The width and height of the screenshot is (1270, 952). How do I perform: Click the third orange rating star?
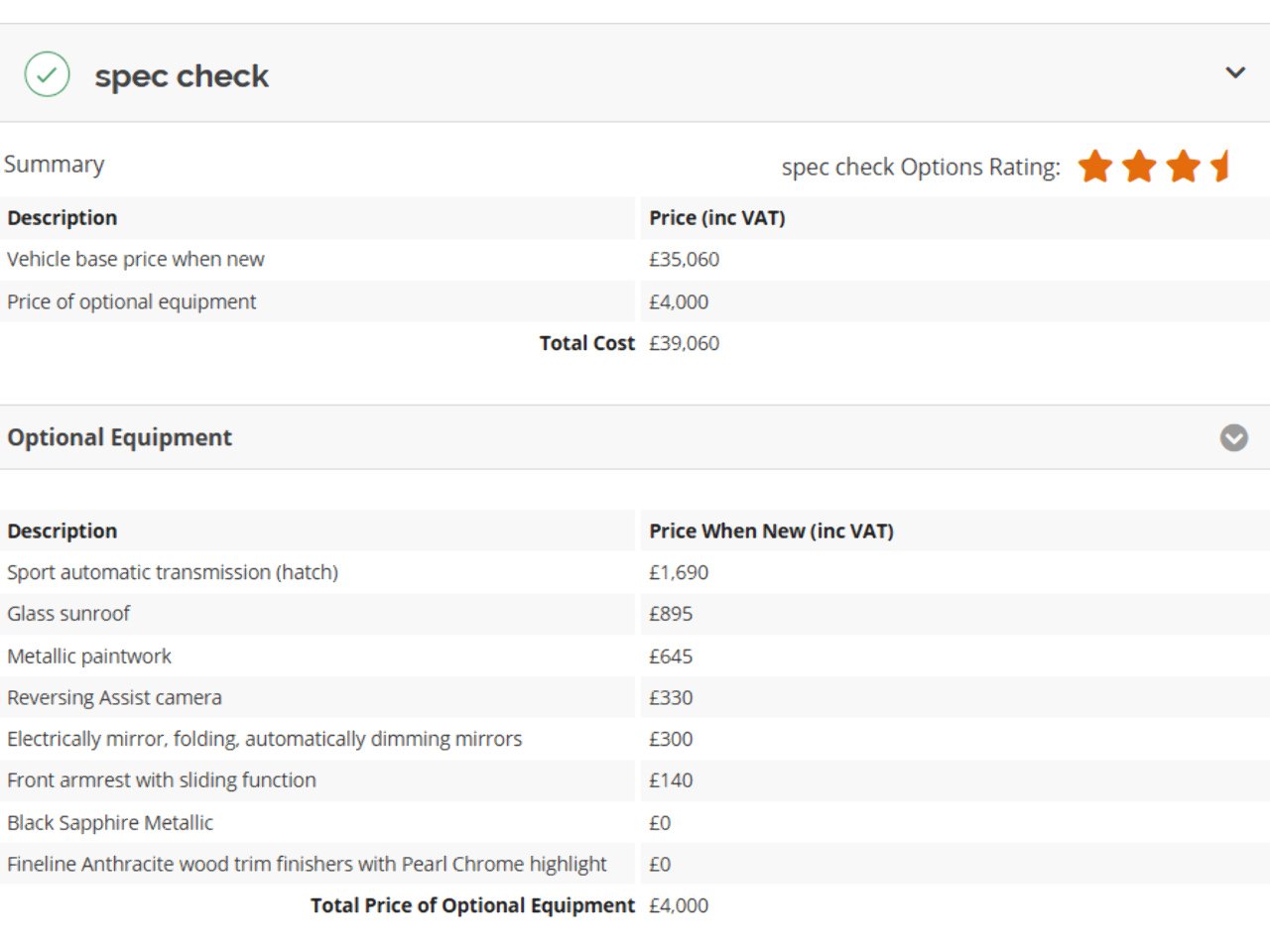[x=1184, y=166]
